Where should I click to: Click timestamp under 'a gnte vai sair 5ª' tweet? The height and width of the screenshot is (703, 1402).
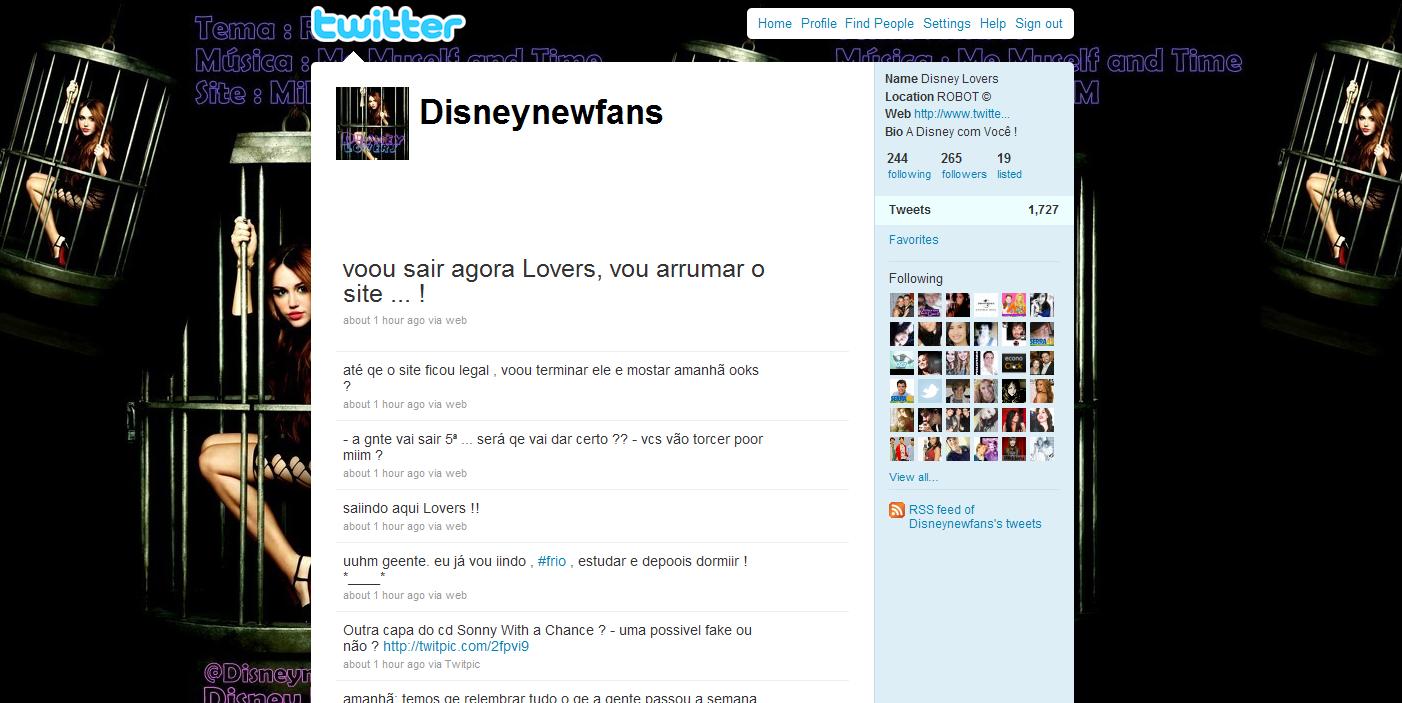[x=384, y=473]
